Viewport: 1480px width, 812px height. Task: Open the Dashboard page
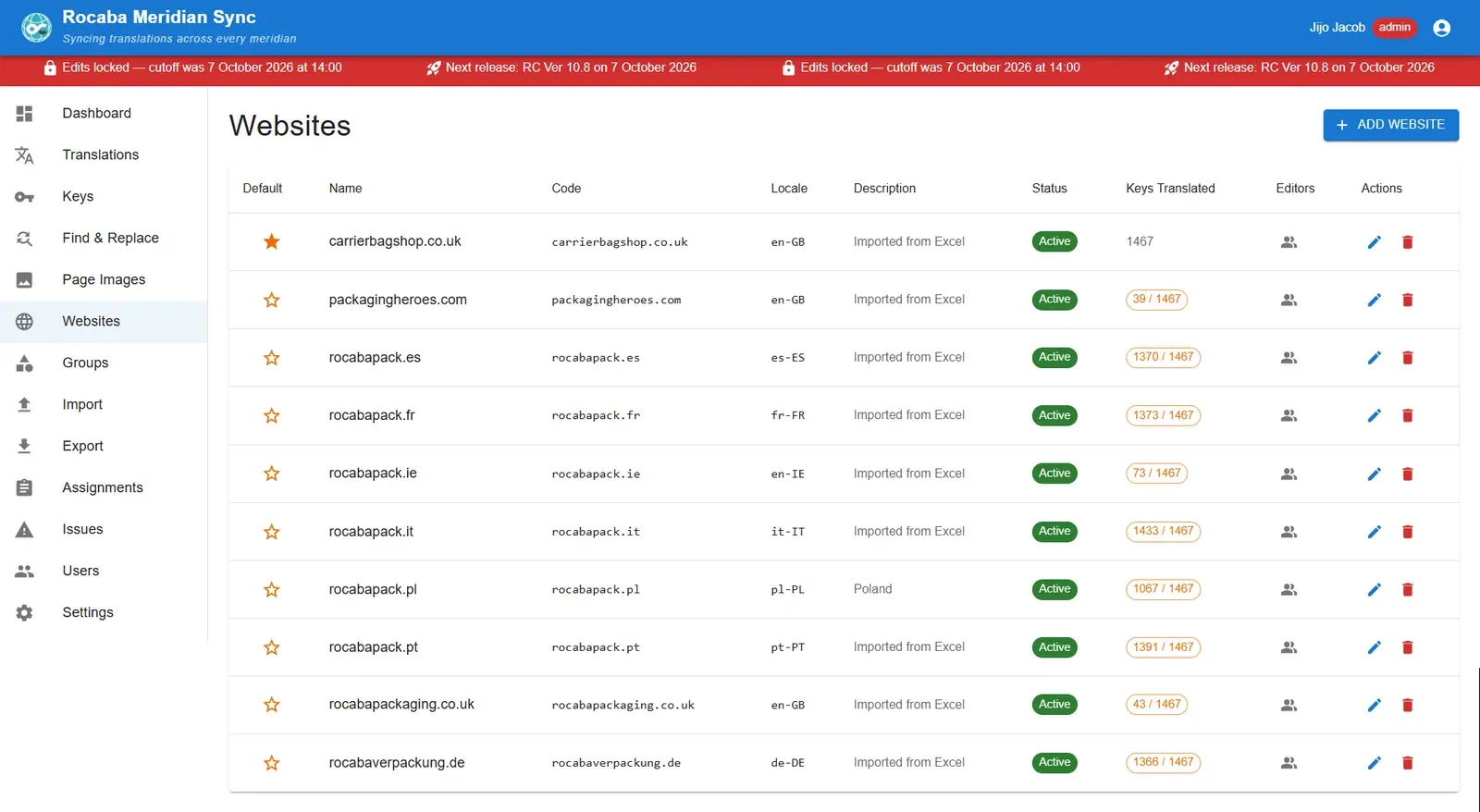pos(104,113)
